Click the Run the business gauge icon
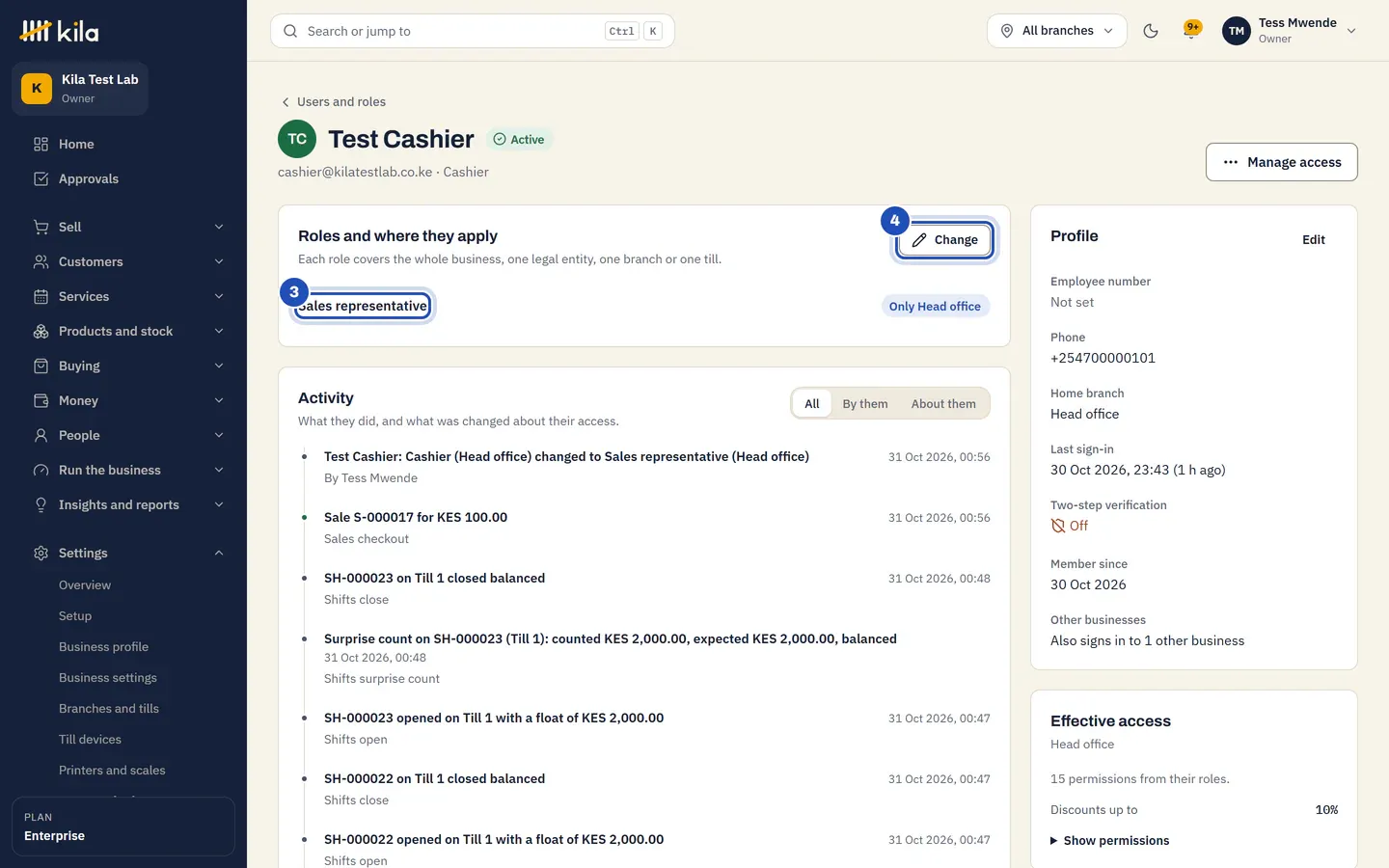 [41, 470]
